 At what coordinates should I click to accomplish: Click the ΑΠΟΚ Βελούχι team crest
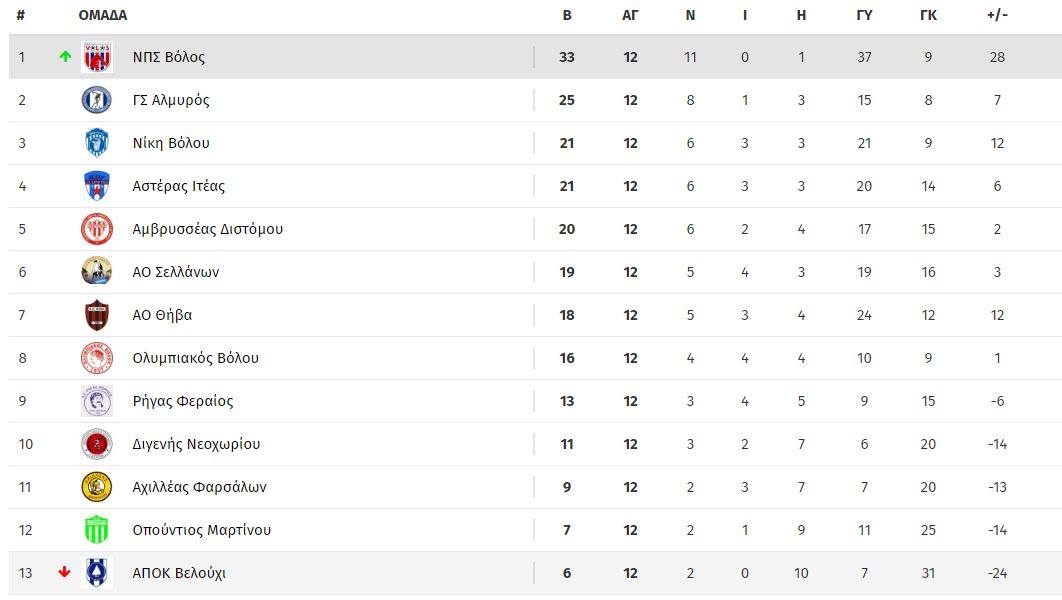point(97,573)
